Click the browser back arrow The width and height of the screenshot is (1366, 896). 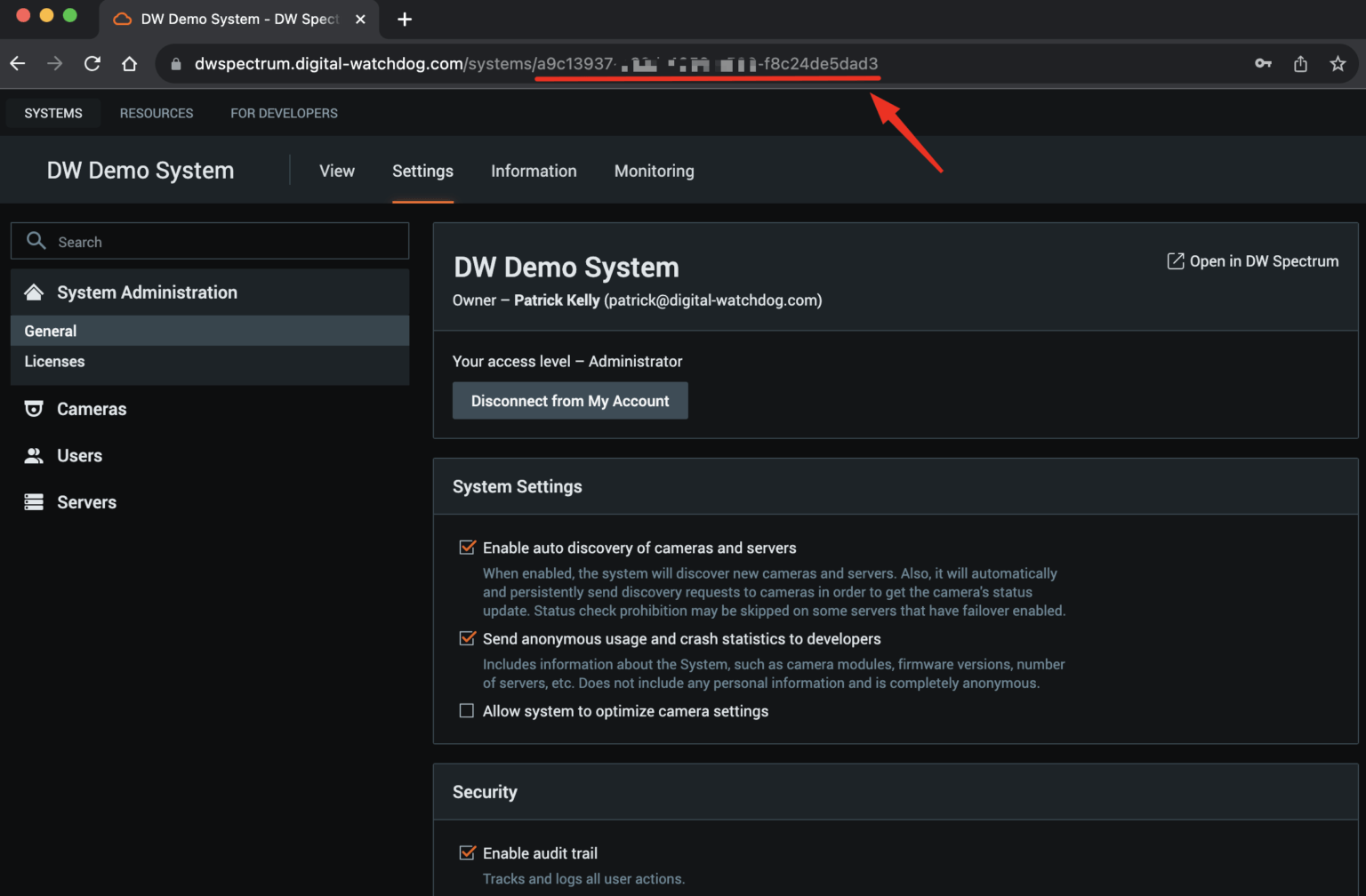click(x=18, y=64)
